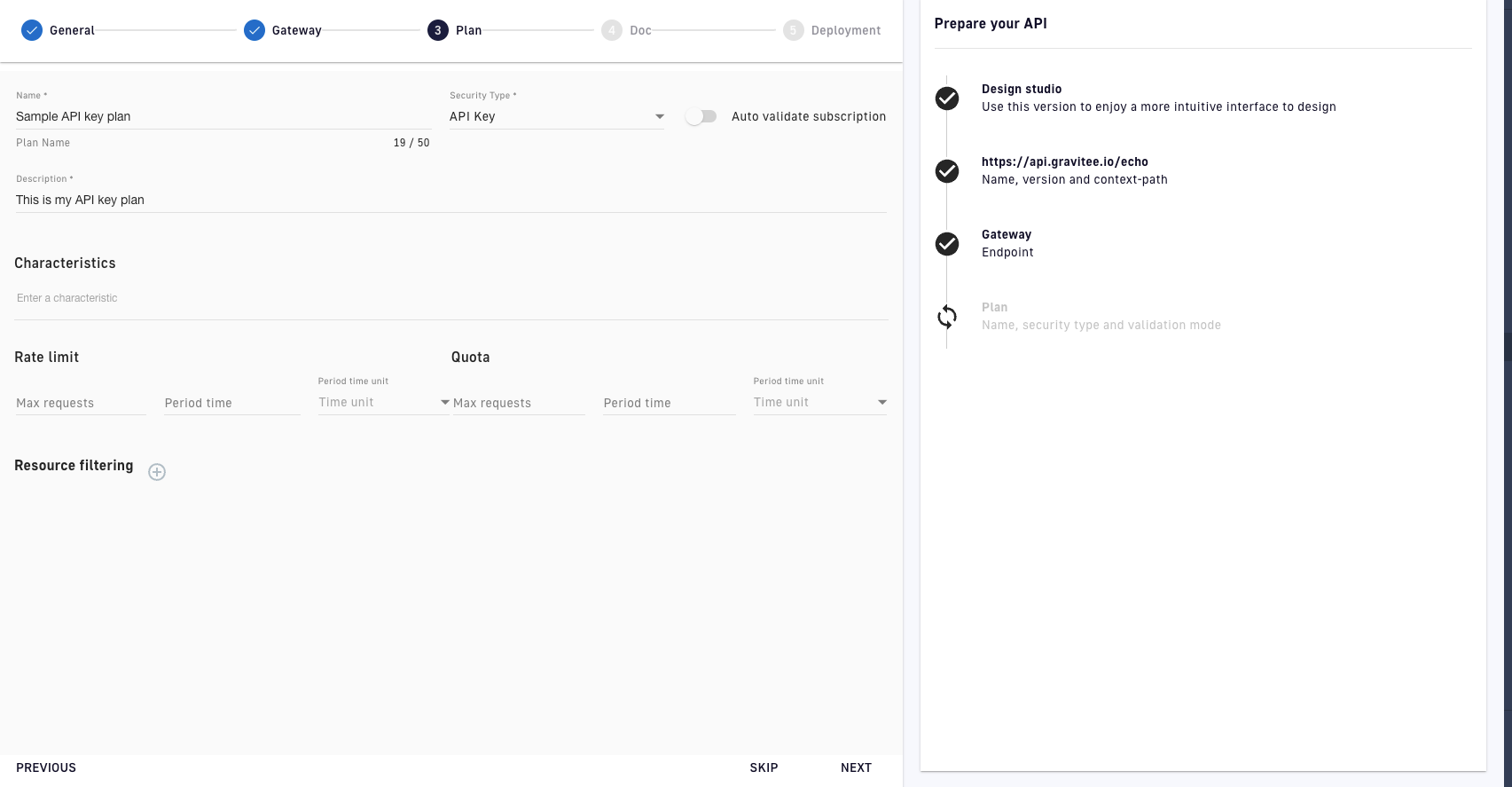The image size is (1512, 787).
Task: Click the Plan in-progress sync icon
Action: 947,317
